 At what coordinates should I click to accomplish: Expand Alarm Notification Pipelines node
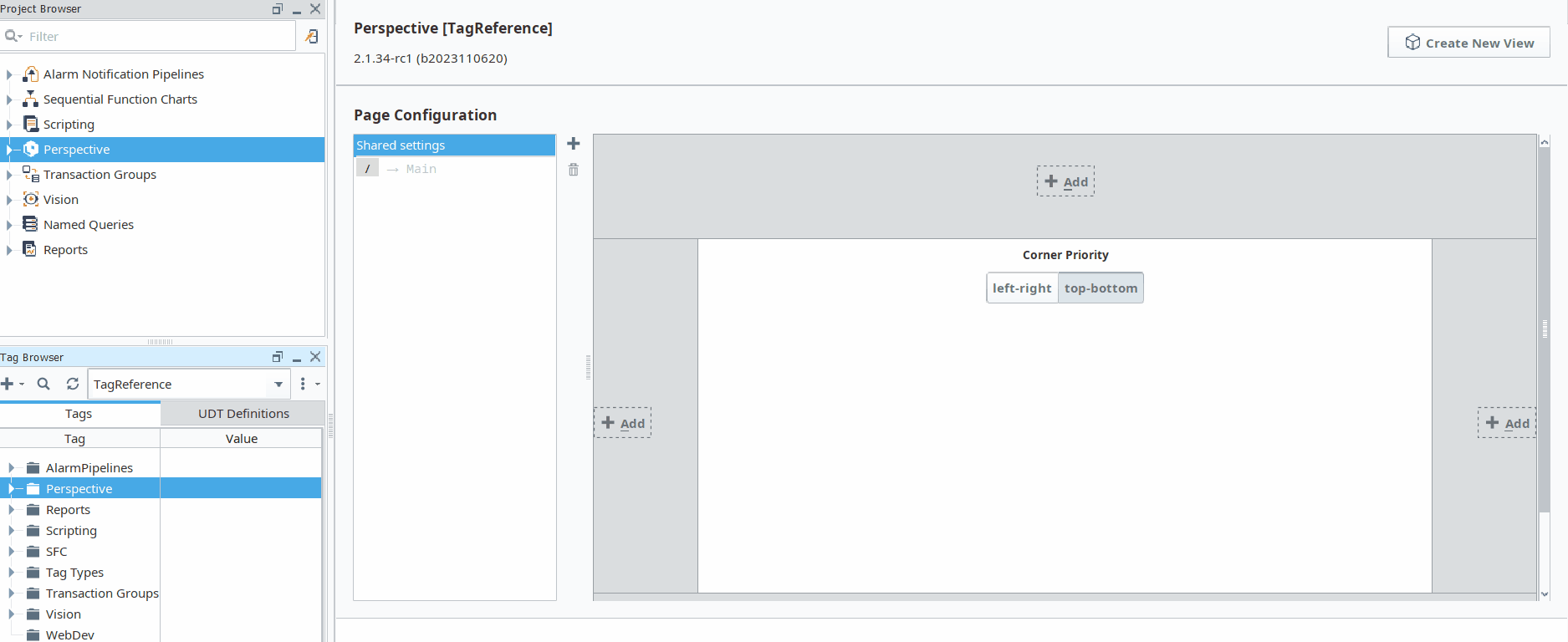point(9,74)
